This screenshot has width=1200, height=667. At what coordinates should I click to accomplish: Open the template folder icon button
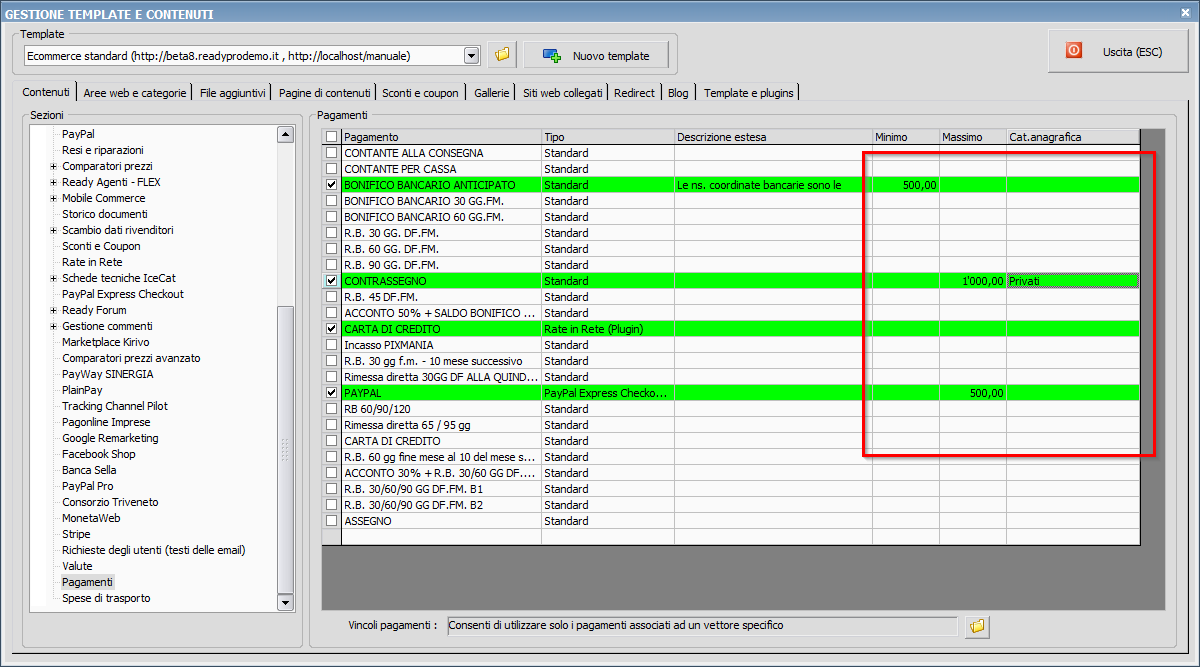[x=502, y=55]
